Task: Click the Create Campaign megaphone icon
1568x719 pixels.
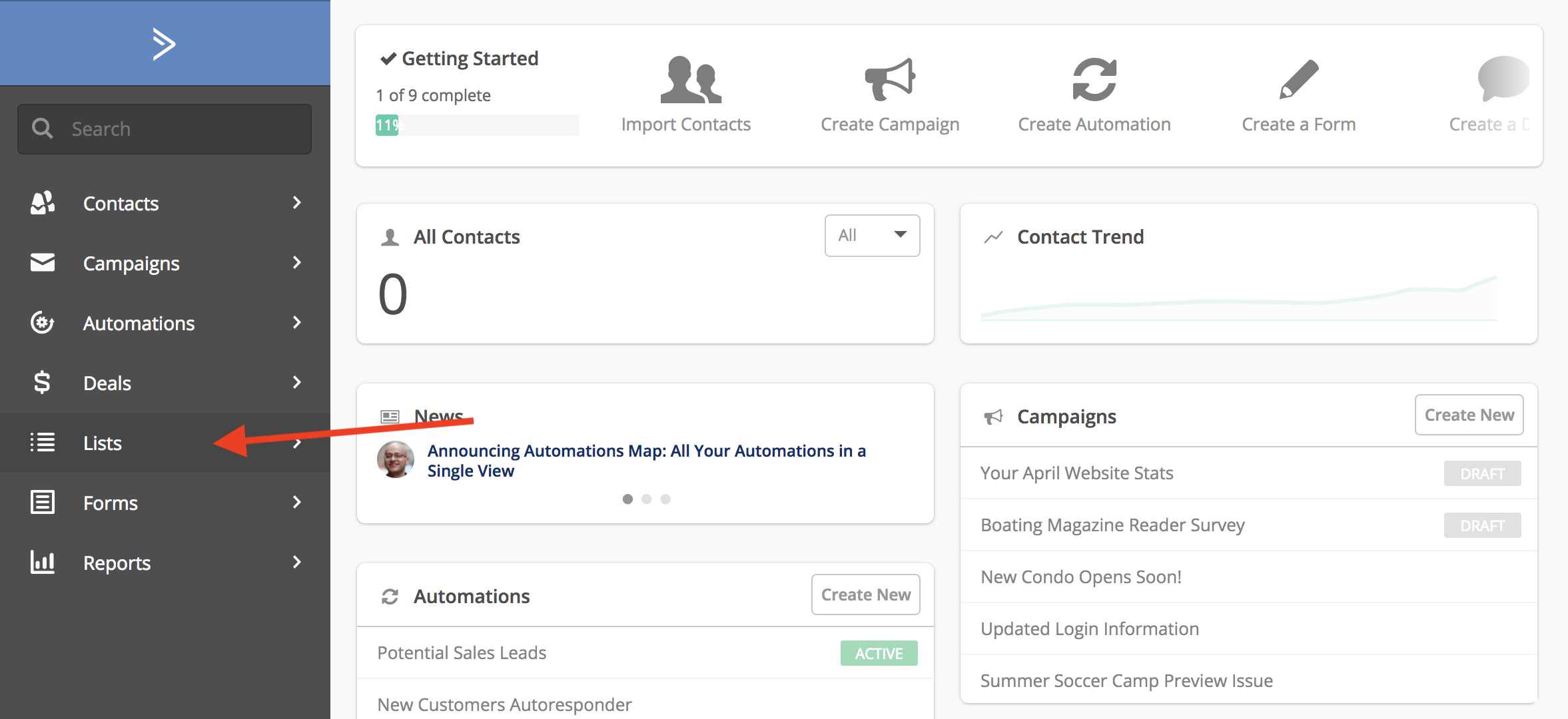Action: coord(890,80)
